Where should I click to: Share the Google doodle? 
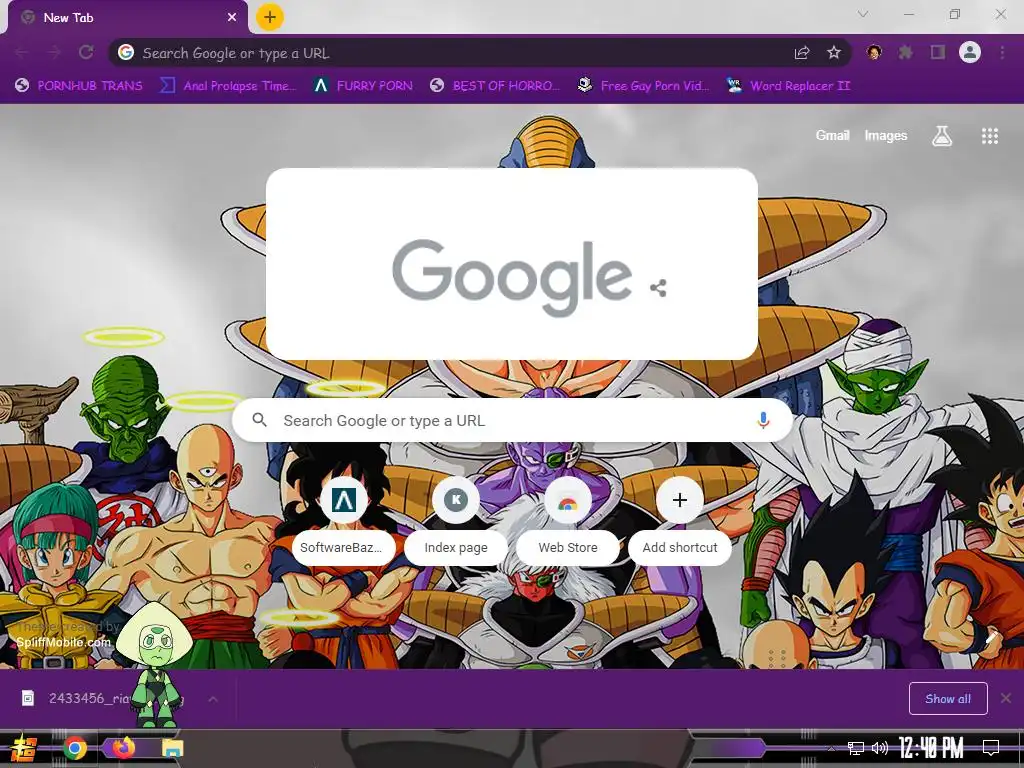(x=658, y=288)
